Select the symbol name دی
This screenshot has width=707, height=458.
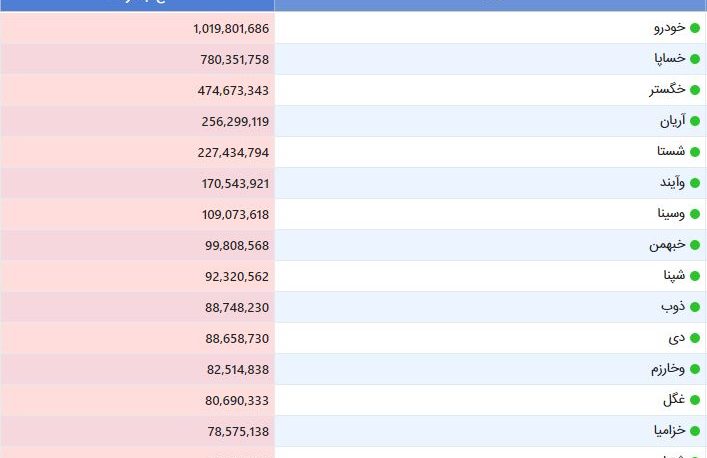pos(677,338)
